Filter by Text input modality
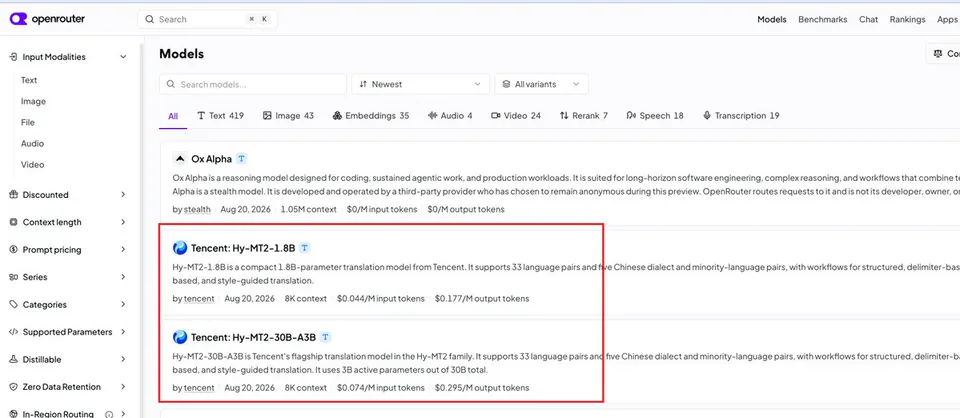 [x=29, y=80]
